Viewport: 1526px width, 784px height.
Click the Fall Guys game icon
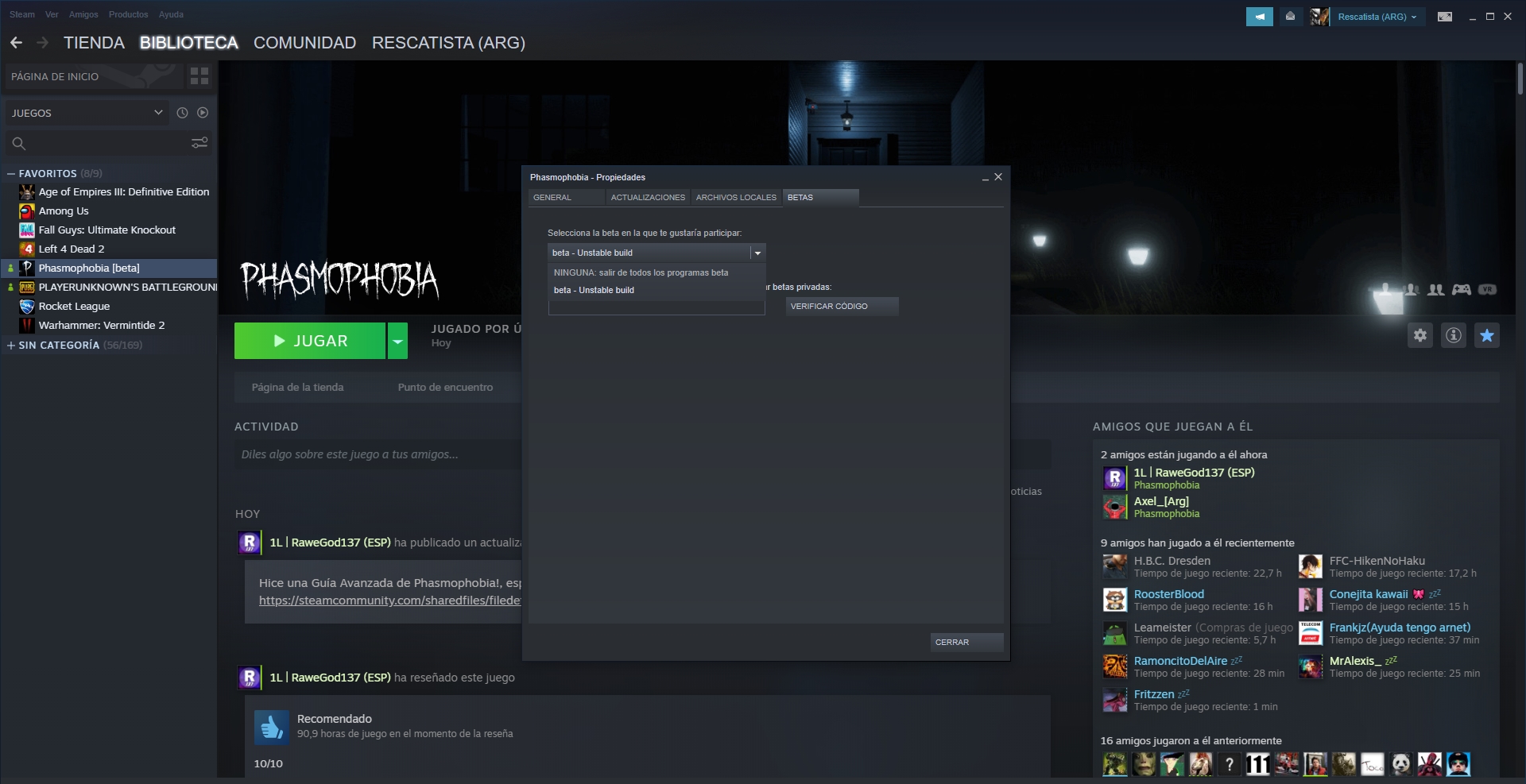[x=27, y=230]
